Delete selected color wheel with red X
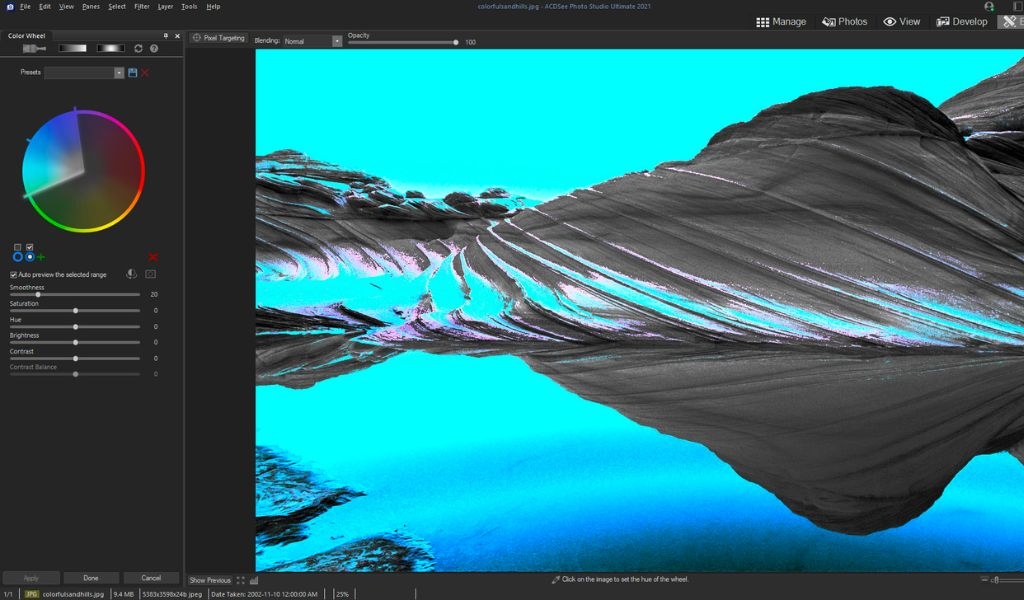1024x600 pixels. pyautogui.click(x=153, y=257)
